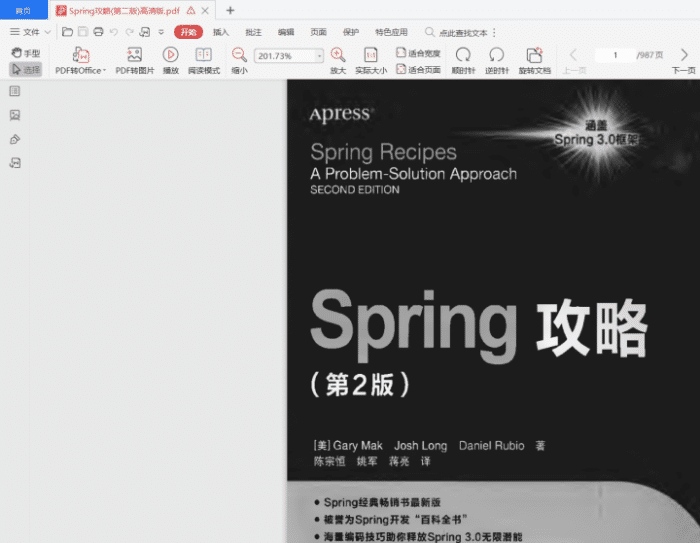The image size is (700, 543).
Task: Switch to the 批注 ribbon tab
Action: click(x=254, y=32)
